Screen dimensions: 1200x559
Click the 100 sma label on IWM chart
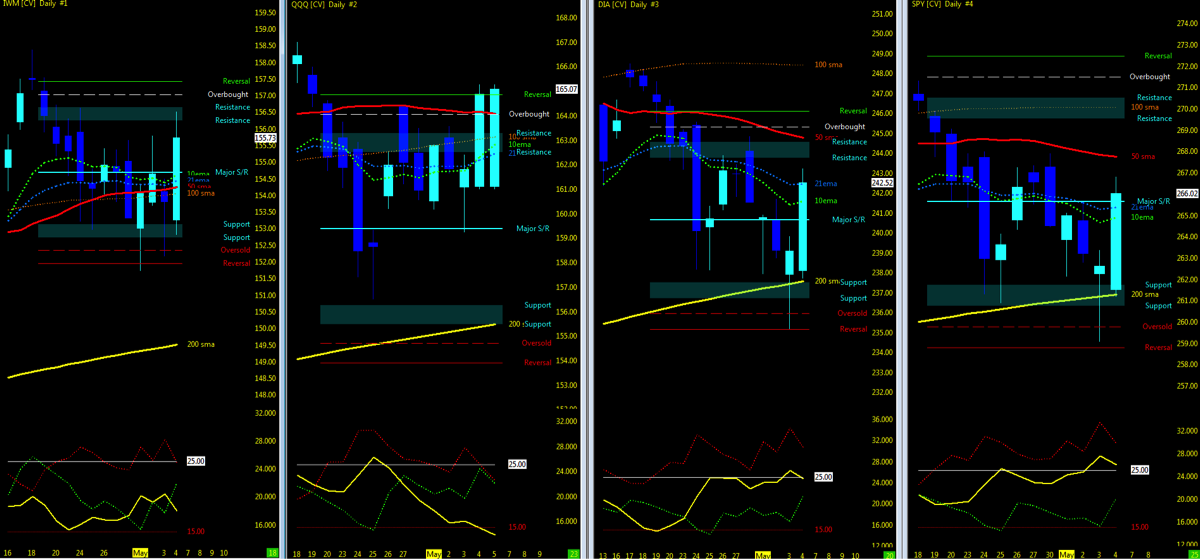[x=199, y=192]
